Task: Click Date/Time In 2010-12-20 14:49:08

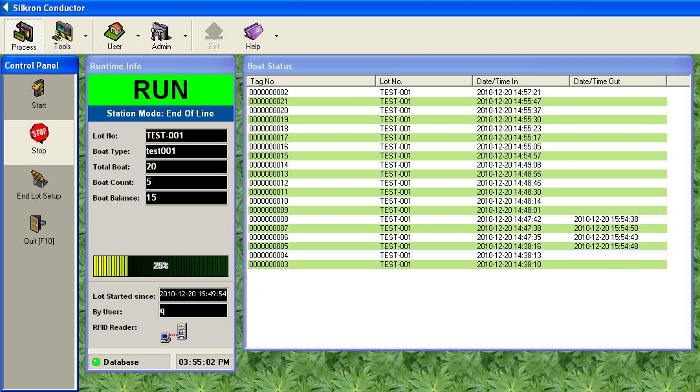Action: tap(509, 165)
